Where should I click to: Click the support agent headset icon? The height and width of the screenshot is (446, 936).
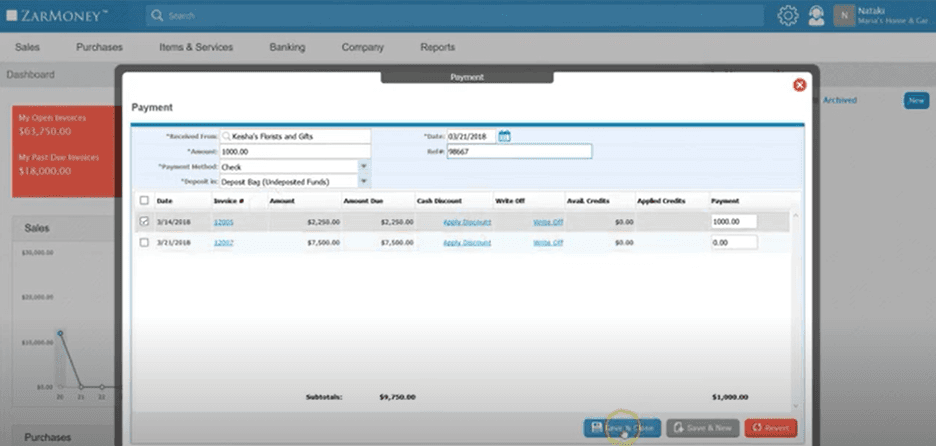click(816, 16)
